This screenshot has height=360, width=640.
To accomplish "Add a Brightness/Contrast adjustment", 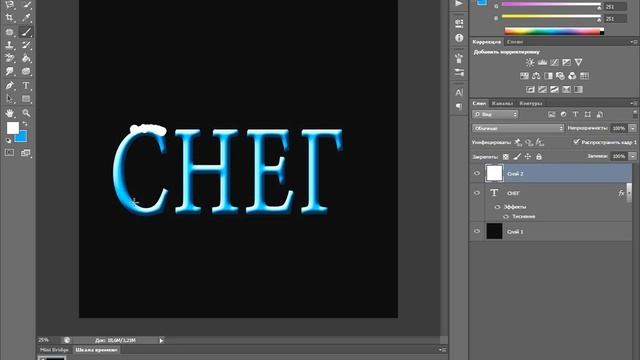I will click(530, 62).
